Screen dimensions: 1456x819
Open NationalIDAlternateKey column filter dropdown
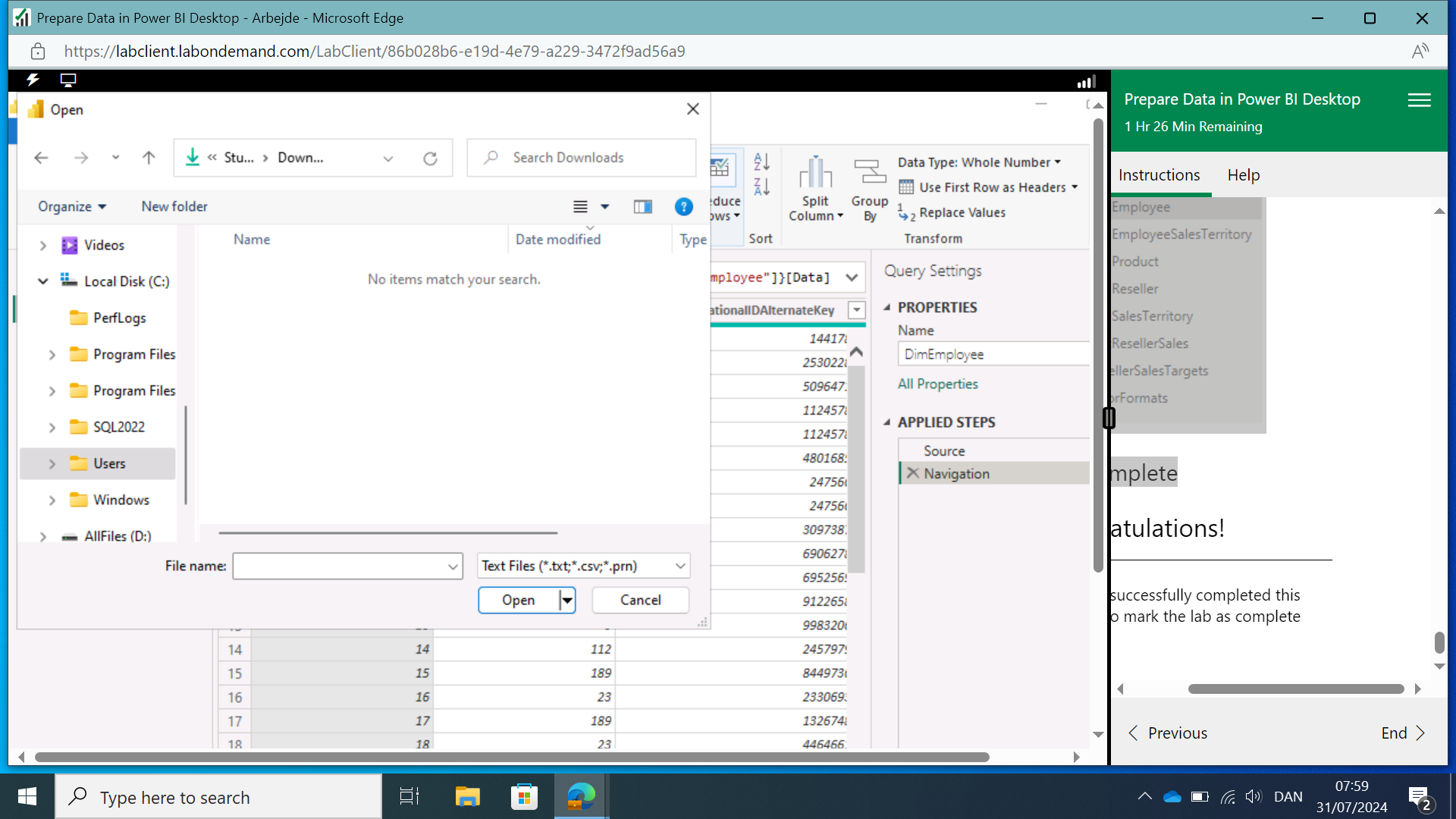(x=856, y=310)
